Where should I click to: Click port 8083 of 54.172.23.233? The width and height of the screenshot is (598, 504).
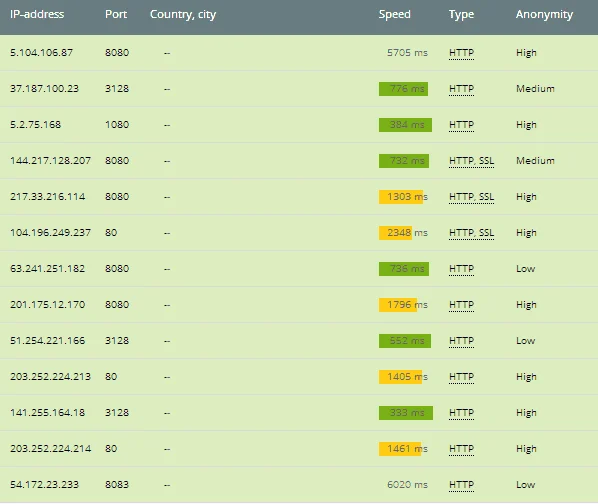pyautogui.click(x=117, y=485)
